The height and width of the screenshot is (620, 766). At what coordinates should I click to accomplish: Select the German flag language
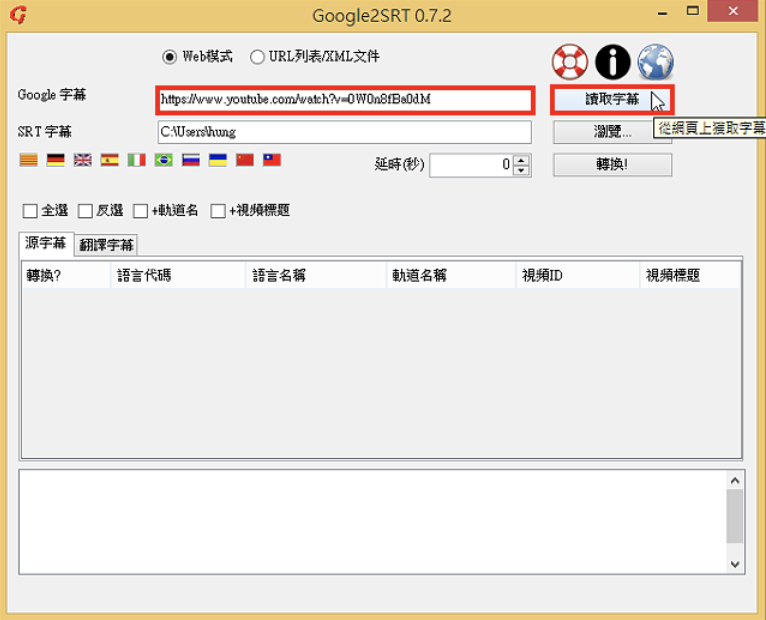click(56, 160)
